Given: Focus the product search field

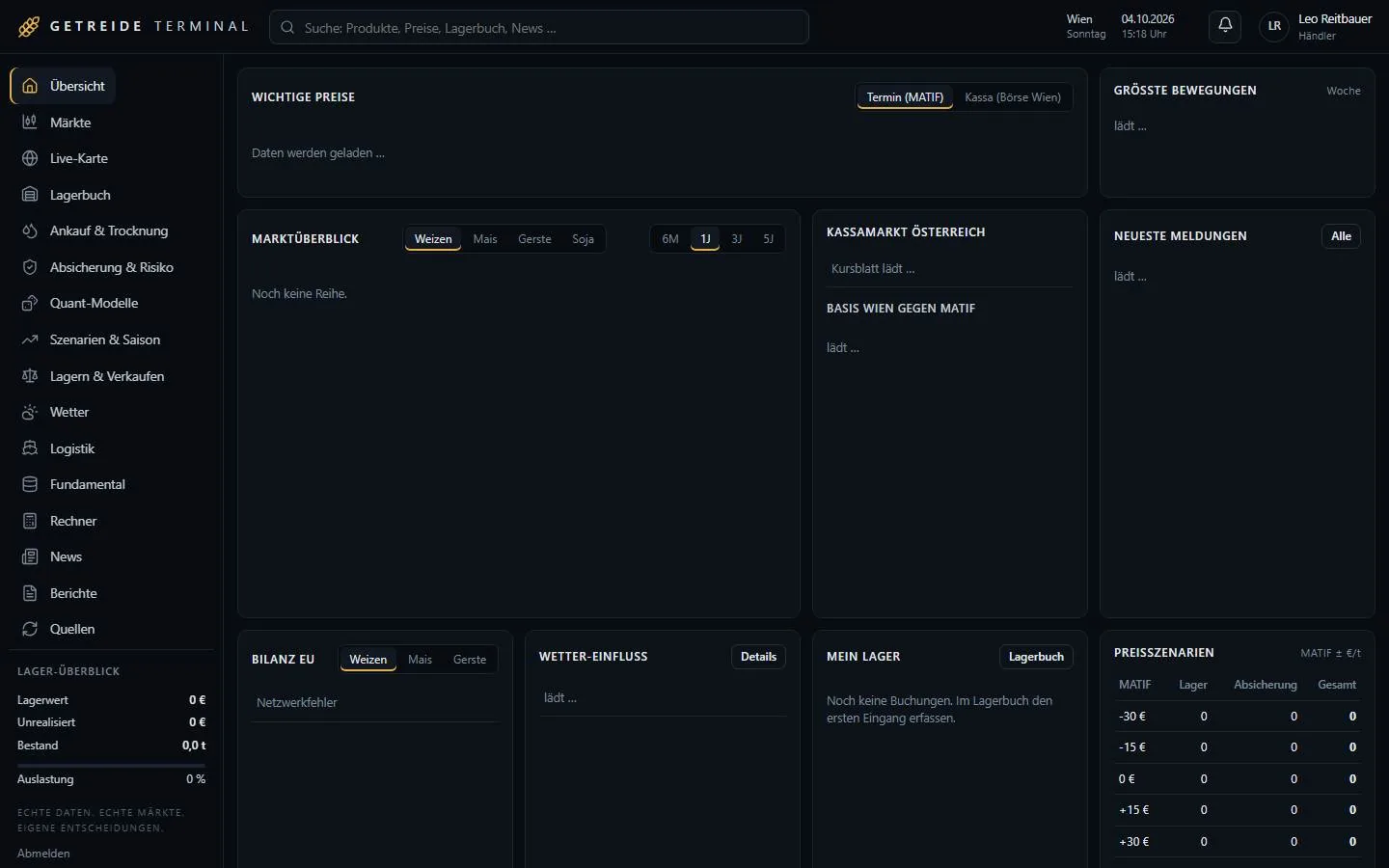Looking at the screenshot, I should (539, 27).
